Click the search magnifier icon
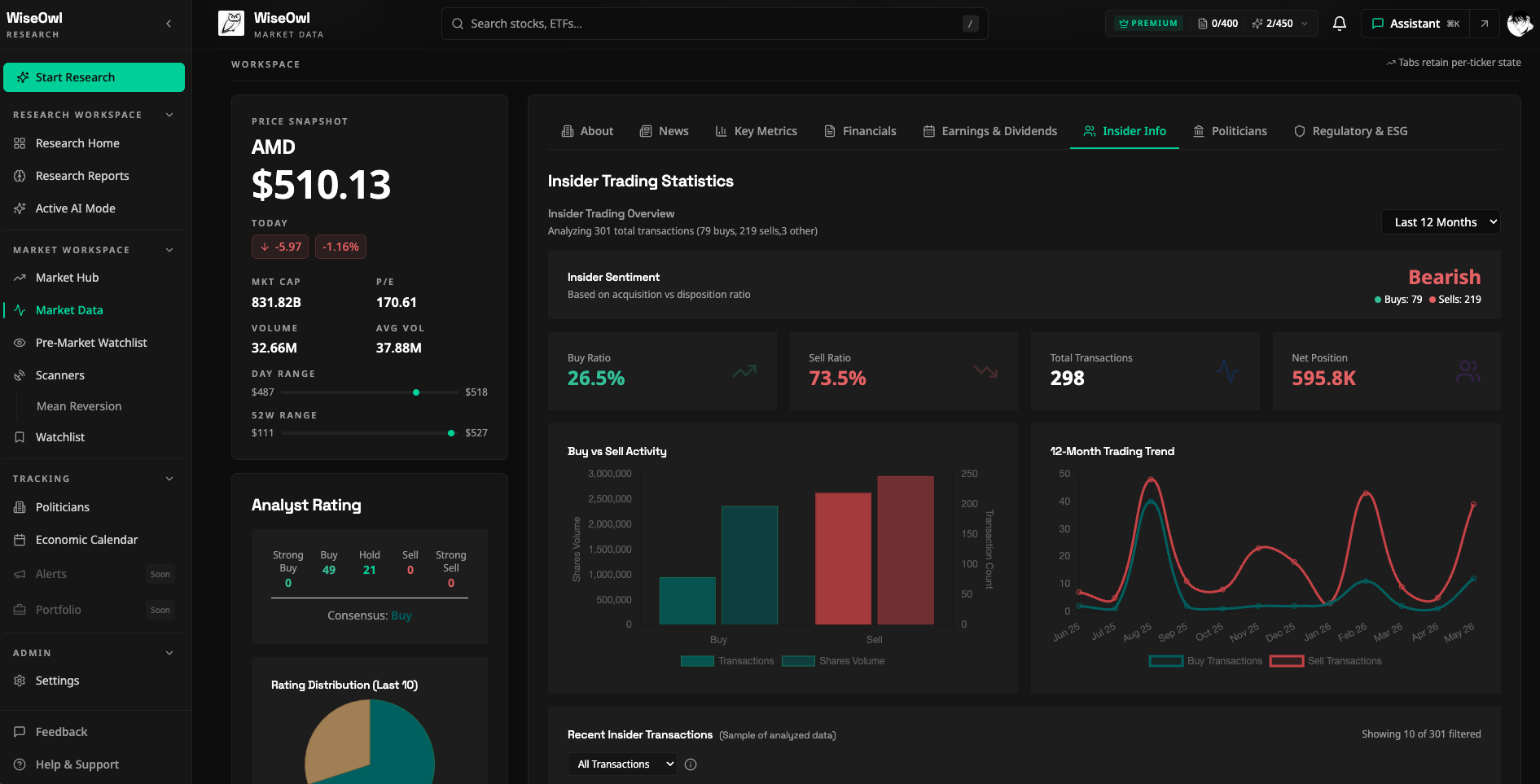This screenshot has height=784, width=1540. coord(458,24)
